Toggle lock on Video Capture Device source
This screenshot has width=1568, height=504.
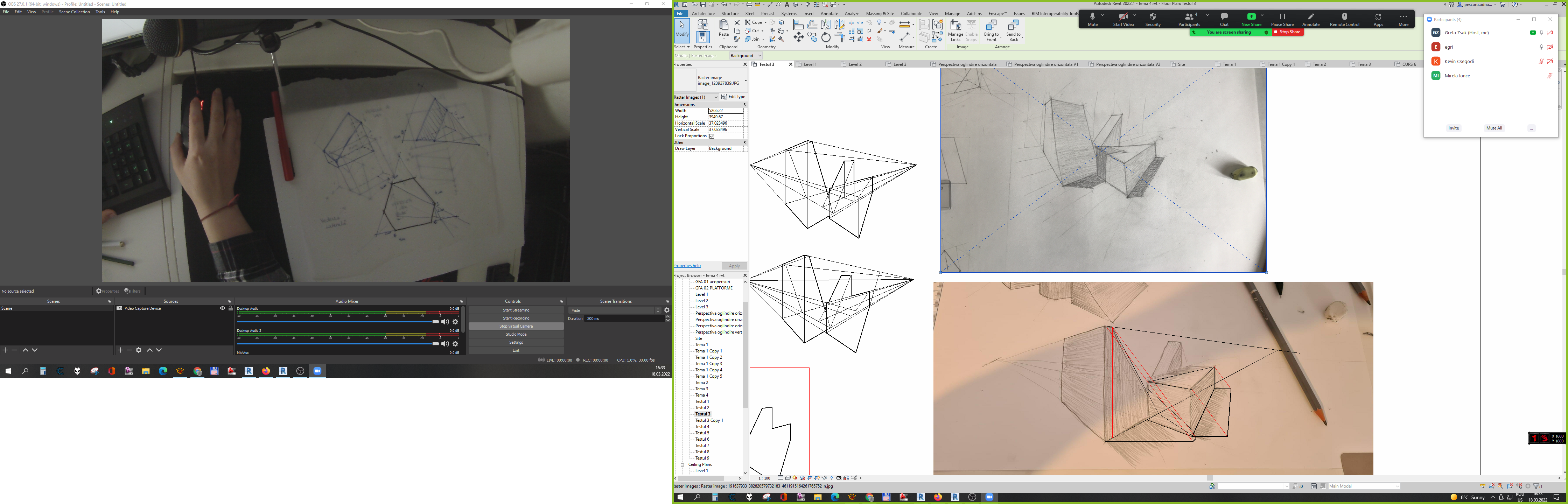click(x=231, y=308)
